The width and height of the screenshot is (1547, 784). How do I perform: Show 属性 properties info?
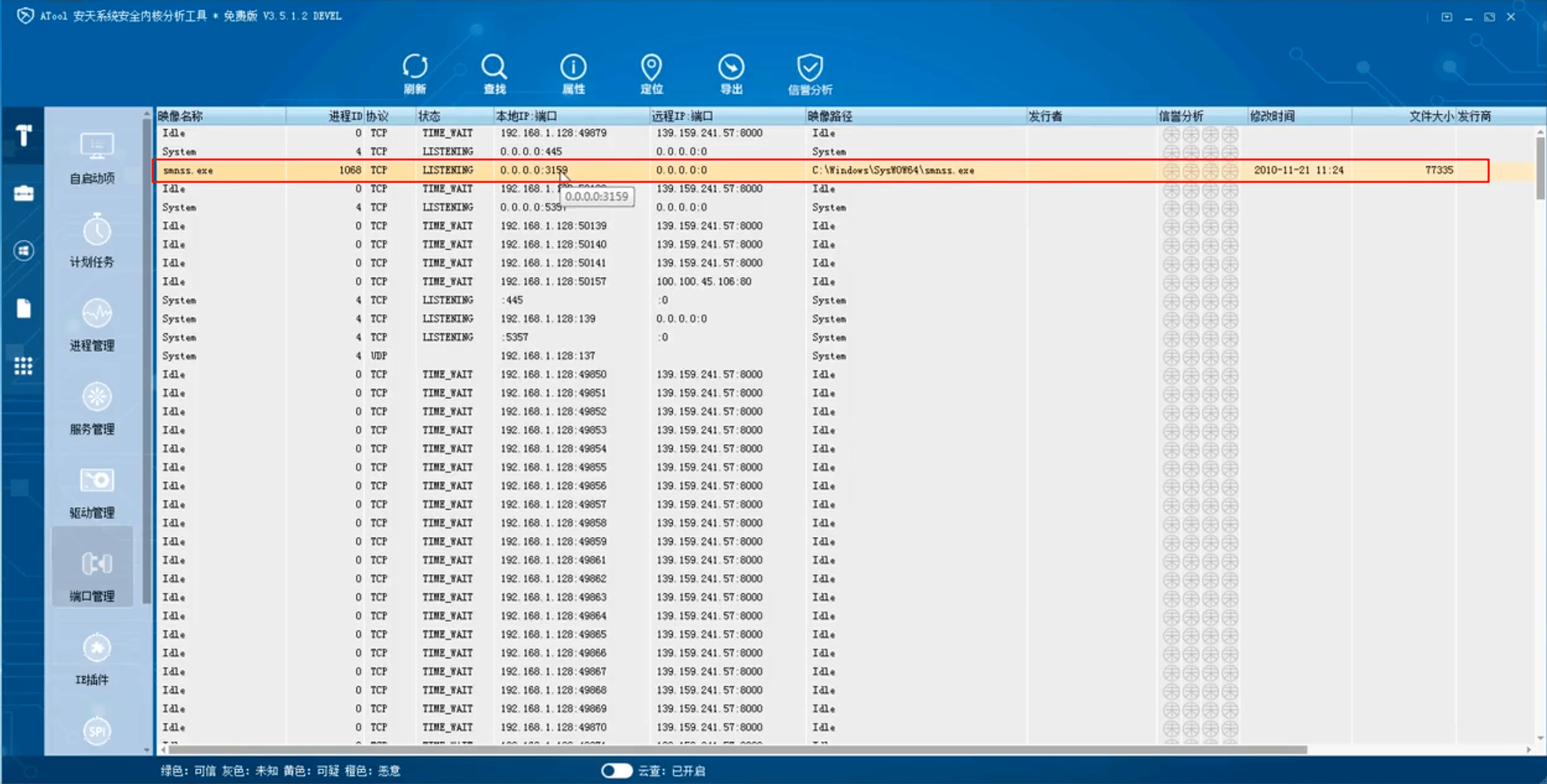click(573, 74)
